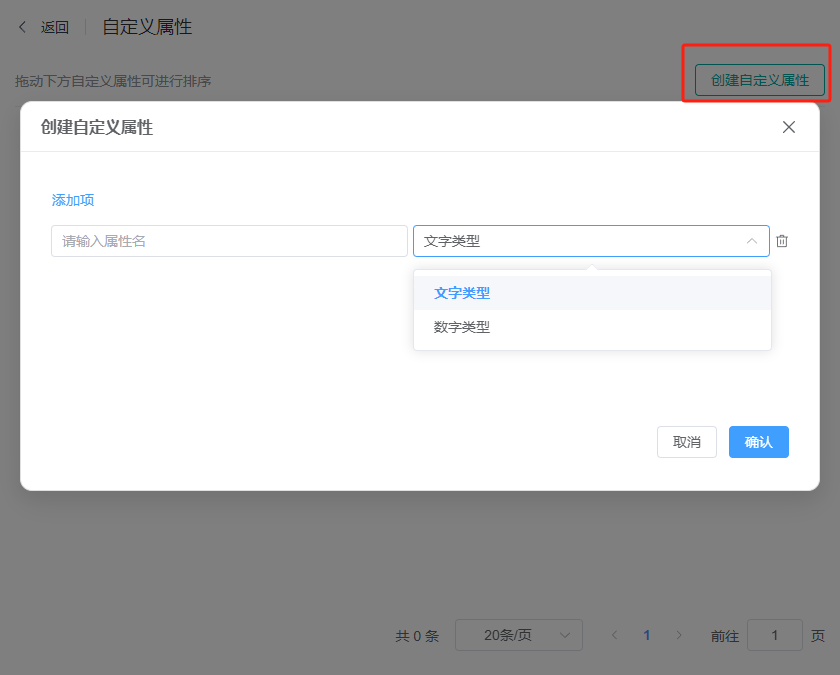Click the back arrow icon
Screen dimensions: 840x675
23,27
